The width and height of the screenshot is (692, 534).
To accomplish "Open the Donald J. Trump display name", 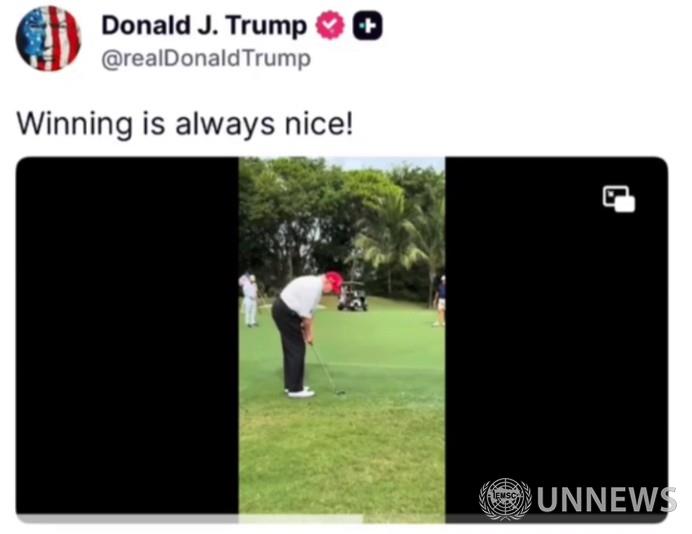I will pyautogui.click(x=204, y=26).
